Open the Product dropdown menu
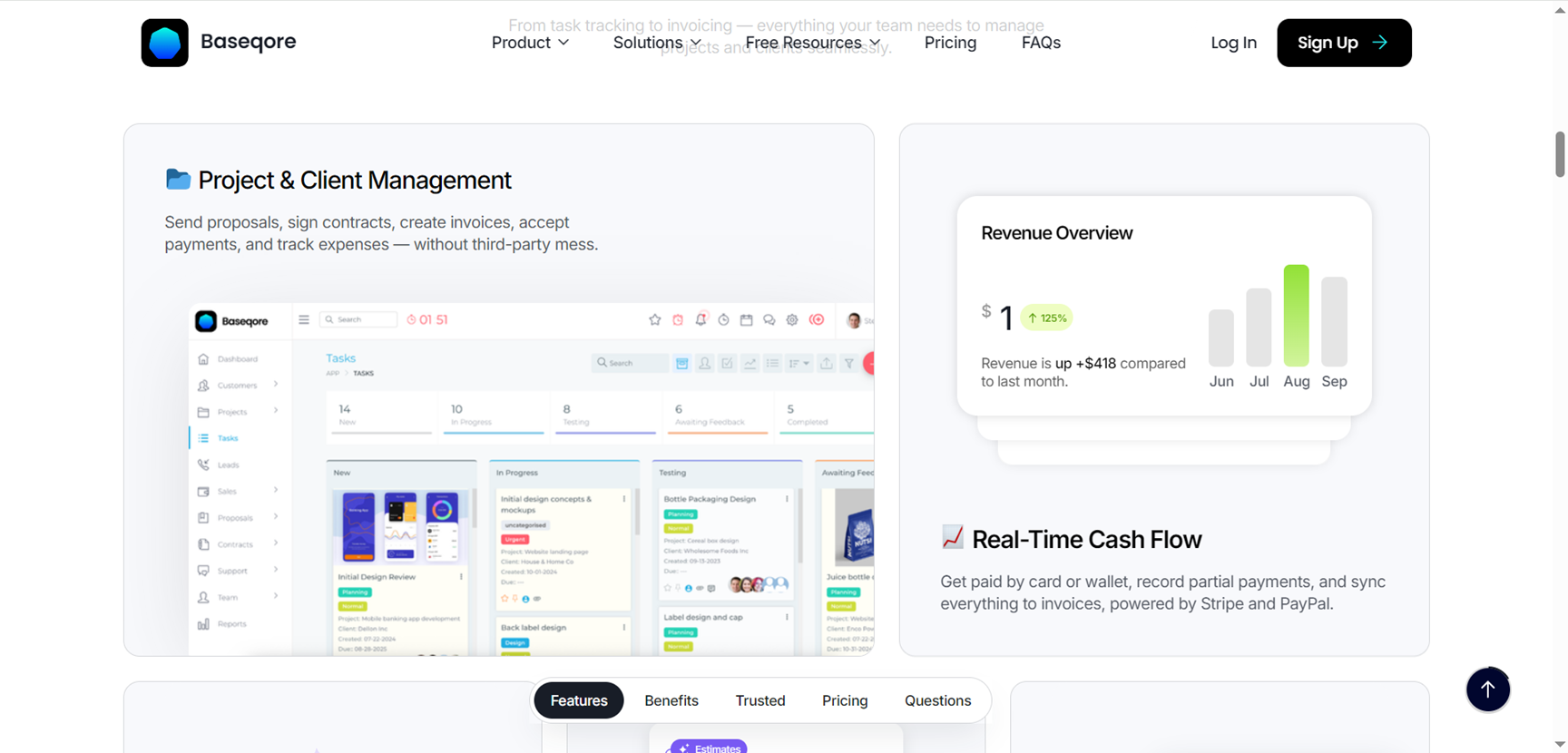 [x=530, y=43]
